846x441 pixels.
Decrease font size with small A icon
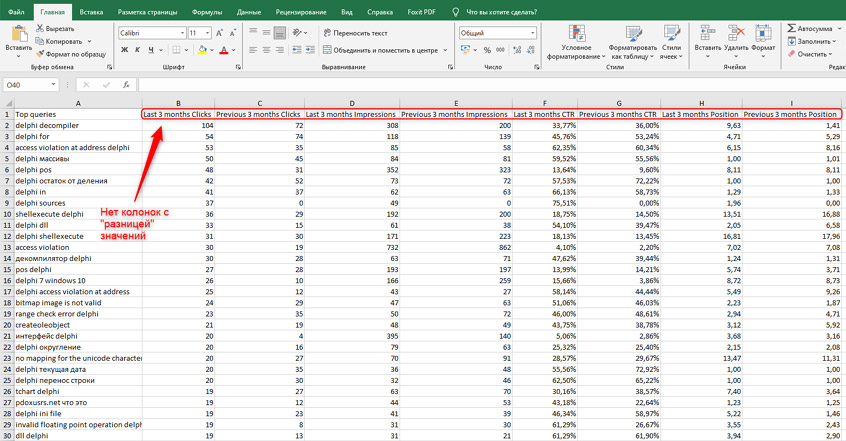pyautogui.click(x=233, y=33)
